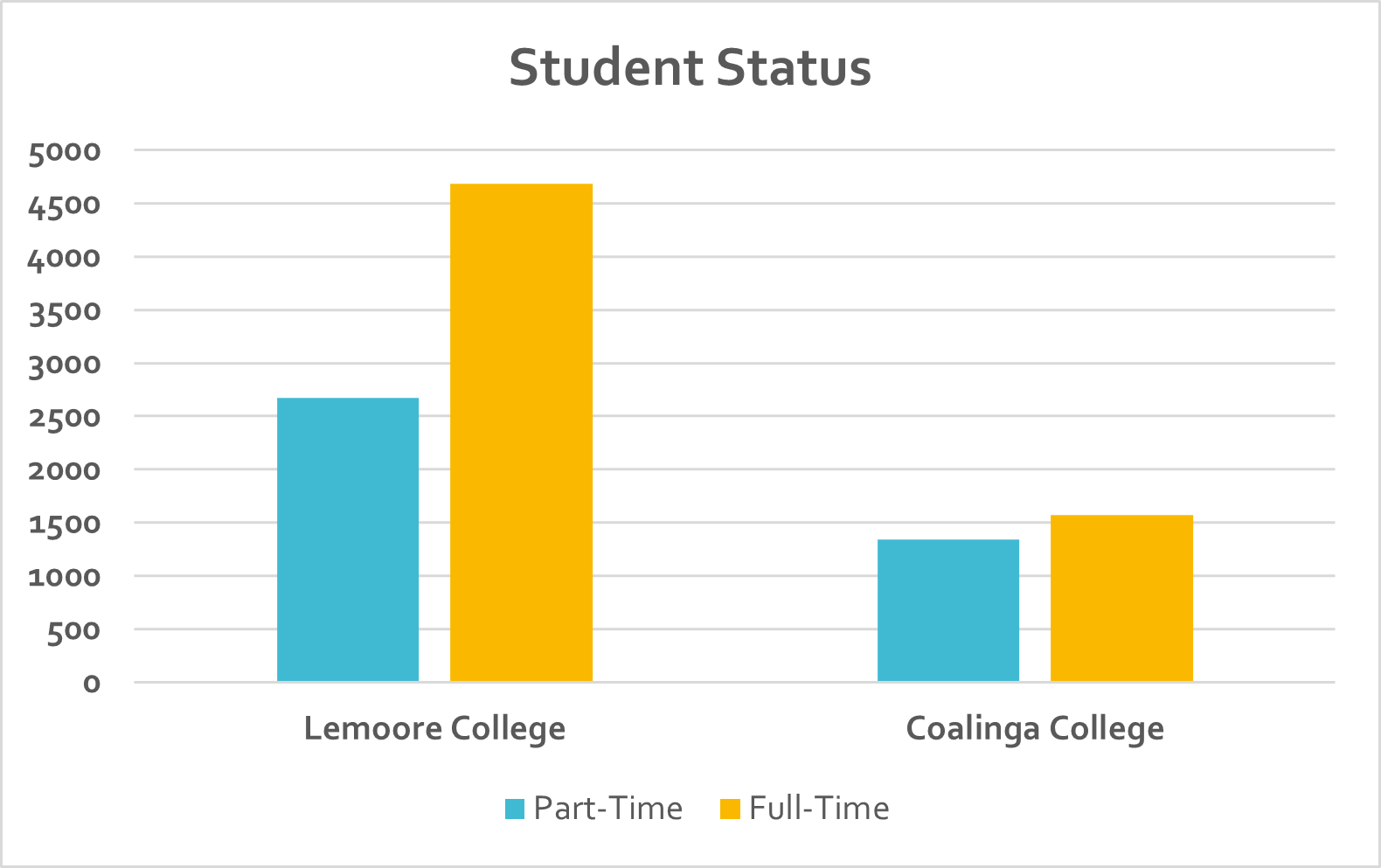
Task: Click the 4000 vertical axis label
Action: pos(65,259)
